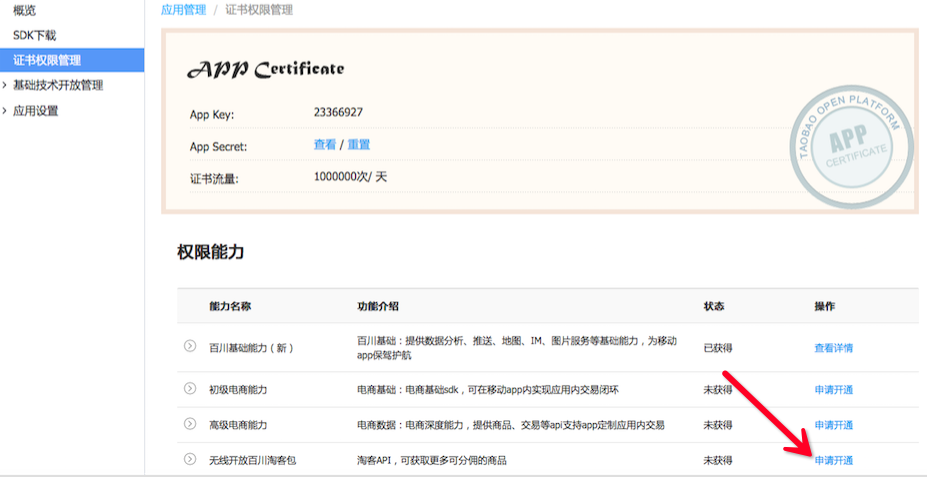This screenshot has width=927, height=477.
Task: Open 基础技术开放管理 sidebar item
Action: click(x=58, y=86)
